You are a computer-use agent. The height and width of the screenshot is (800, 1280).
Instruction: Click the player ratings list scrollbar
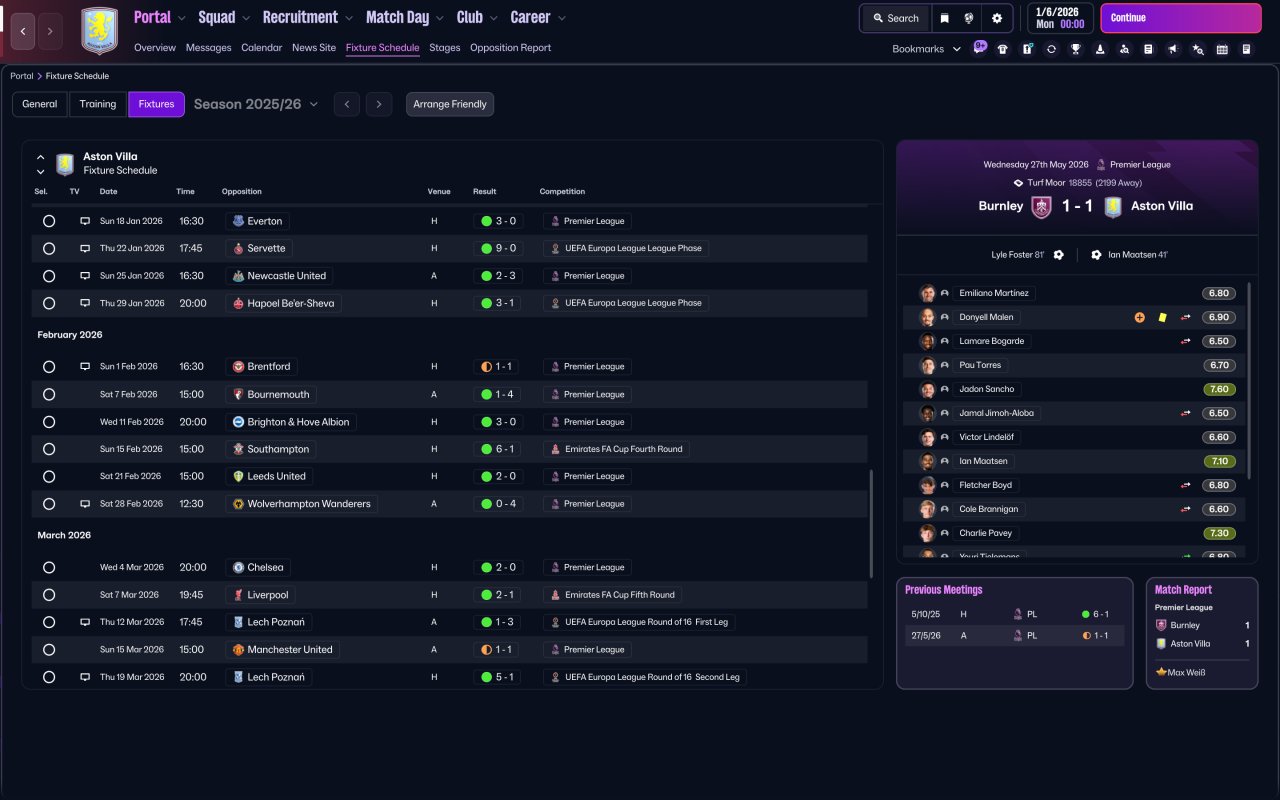pyautogui.click(x=1249, y=380)
